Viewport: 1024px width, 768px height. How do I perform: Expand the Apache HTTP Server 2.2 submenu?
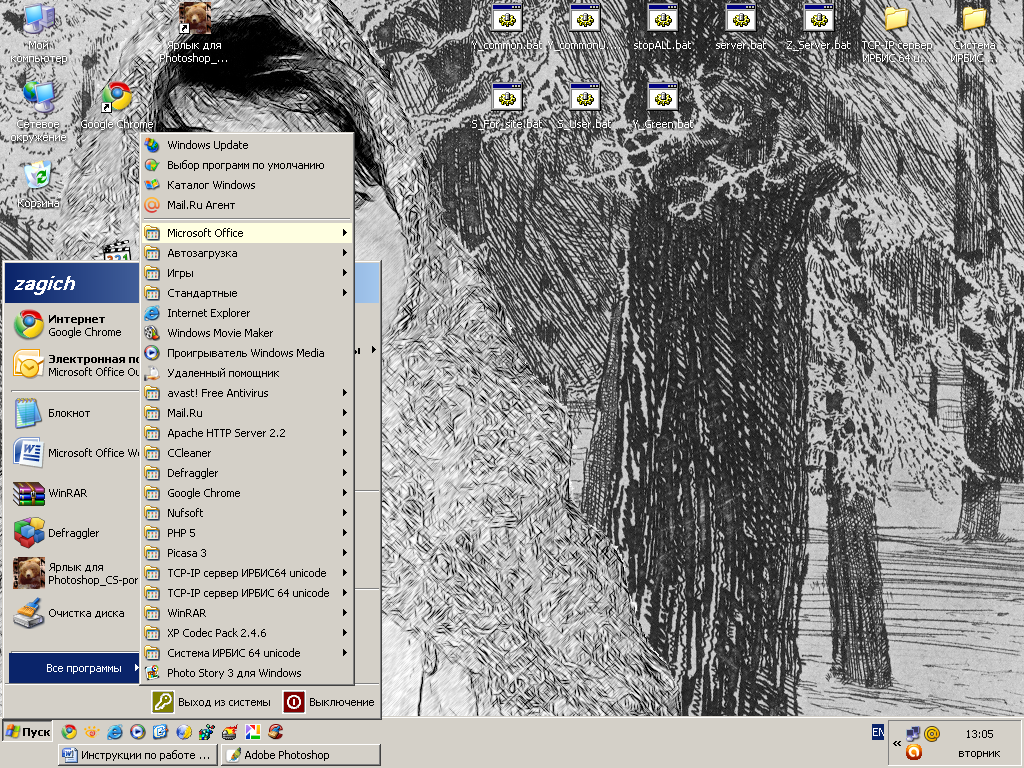247,433
